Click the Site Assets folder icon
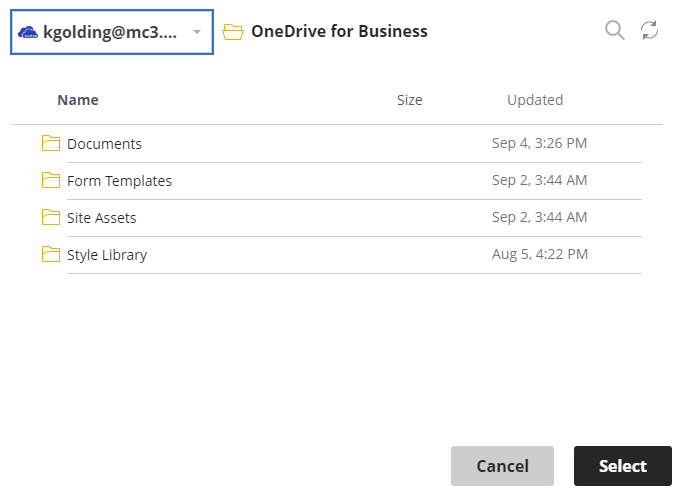Image resolution: width=684 pixels, height=503 pixels. coord(51,217)
